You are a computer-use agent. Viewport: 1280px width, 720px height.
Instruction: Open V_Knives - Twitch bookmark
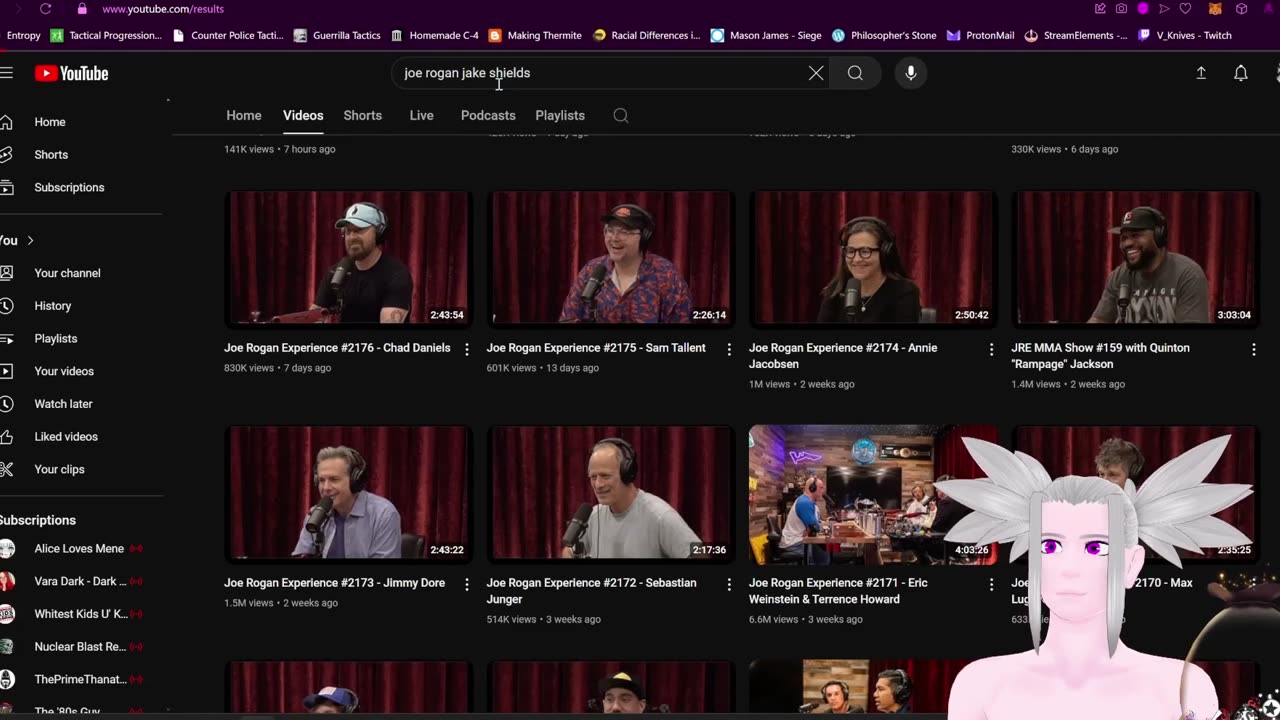coord(1185,35)
